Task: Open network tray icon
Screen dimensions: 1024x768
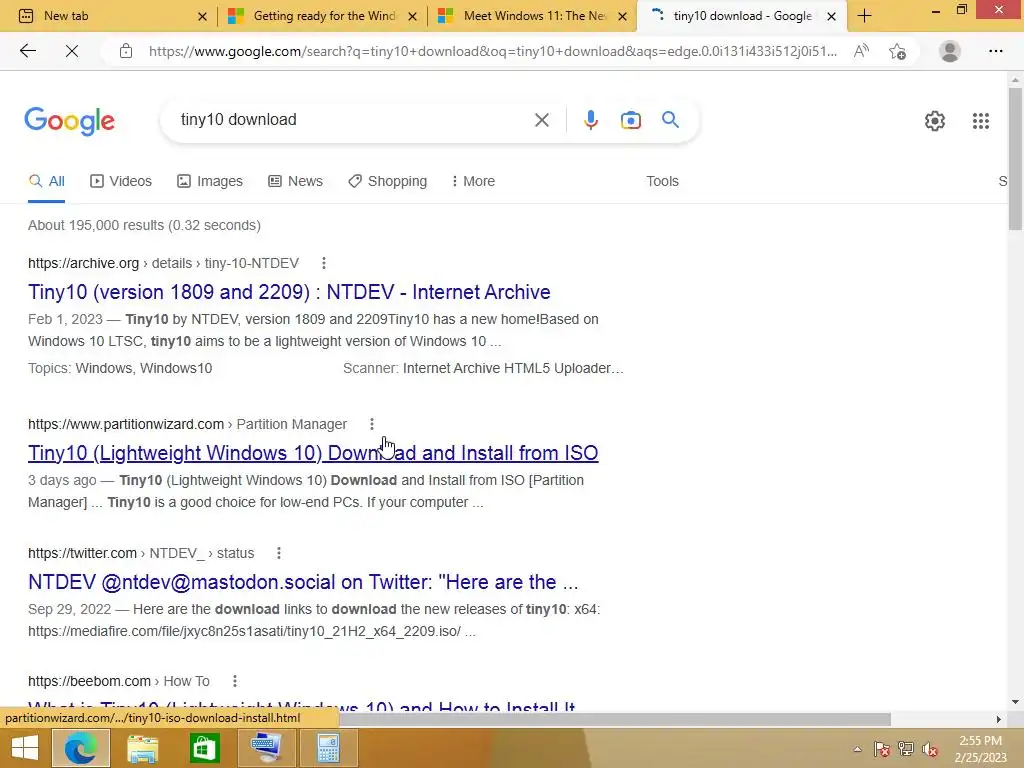Action: (905, 749)
